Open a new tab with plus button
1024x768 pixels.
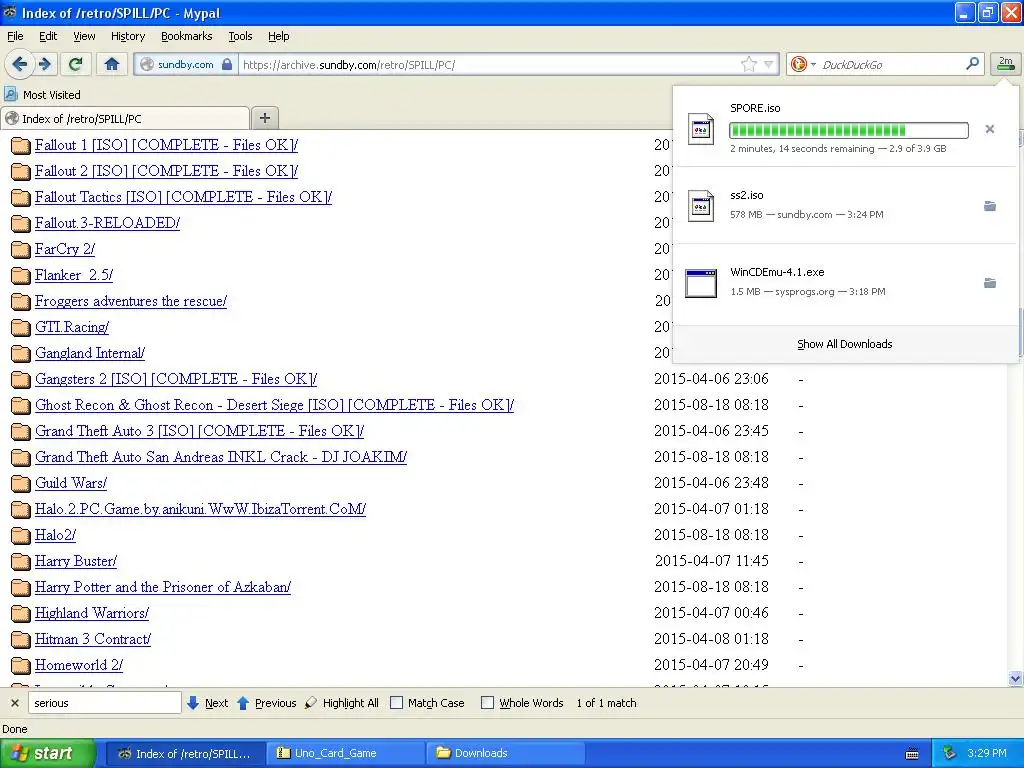(264, 118)
